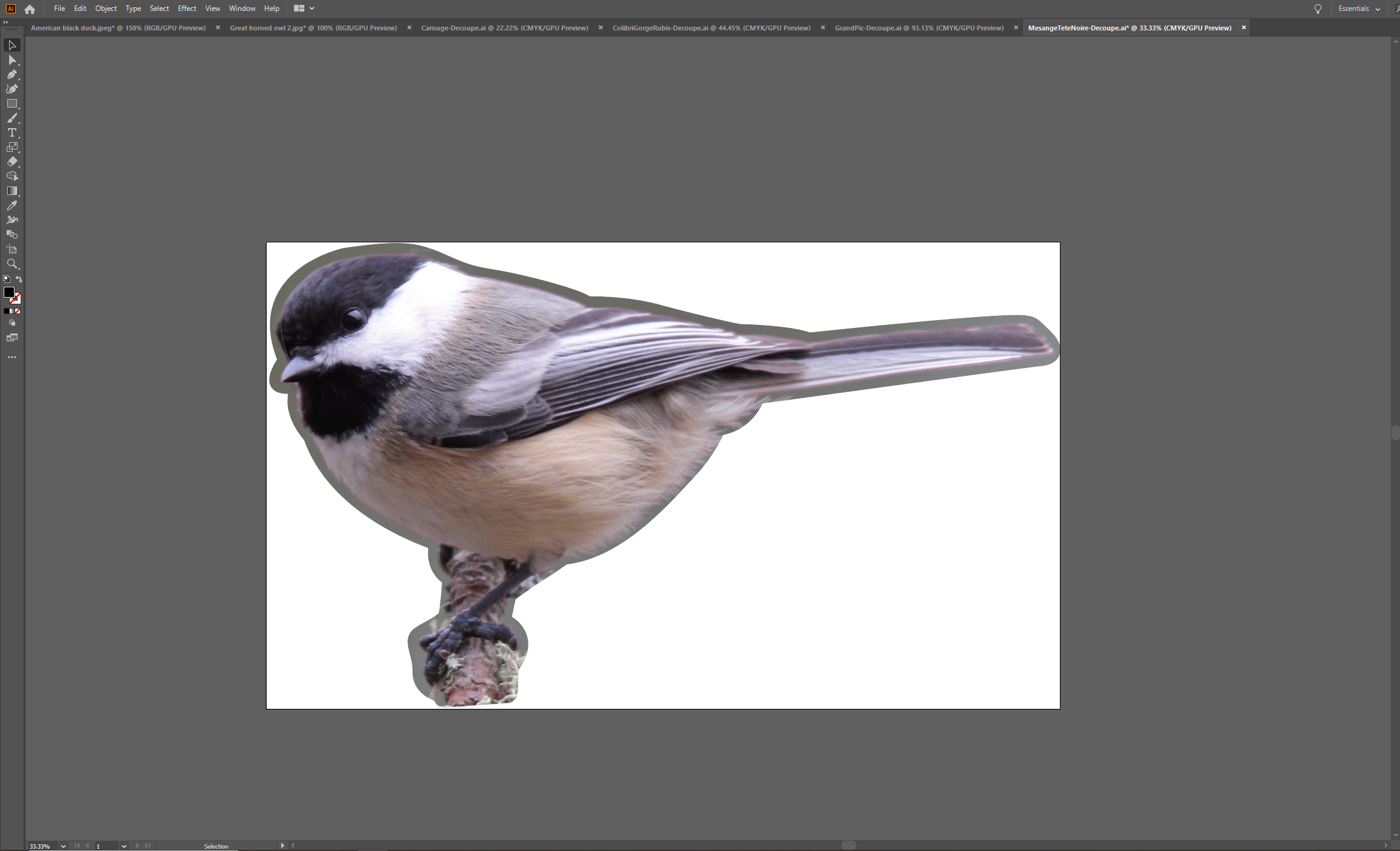
Task: Switch to the Carouge-Decoupe.ai tab
Action: pyautogui.click(x=504, y=28)
